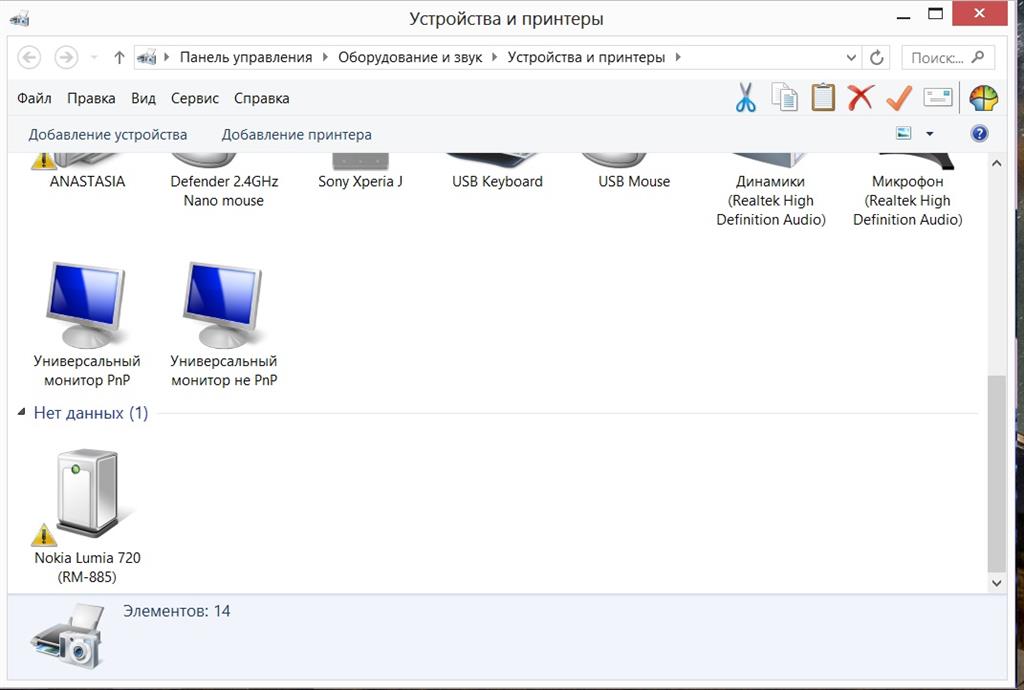Click Добавление устройства button
The image size is (1024, 690).
coord(108,134)
